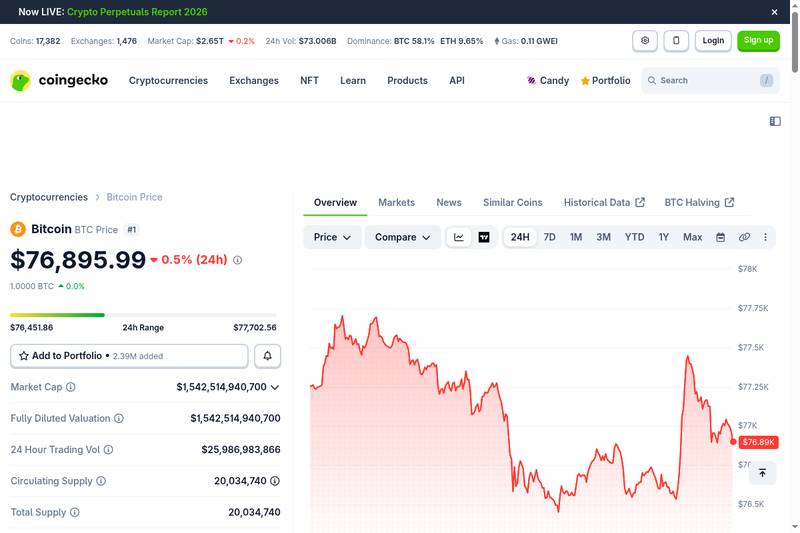This screenshot has width=800, height=533.
Task: Click Market Cap info icon
Action: coord(70,387)
